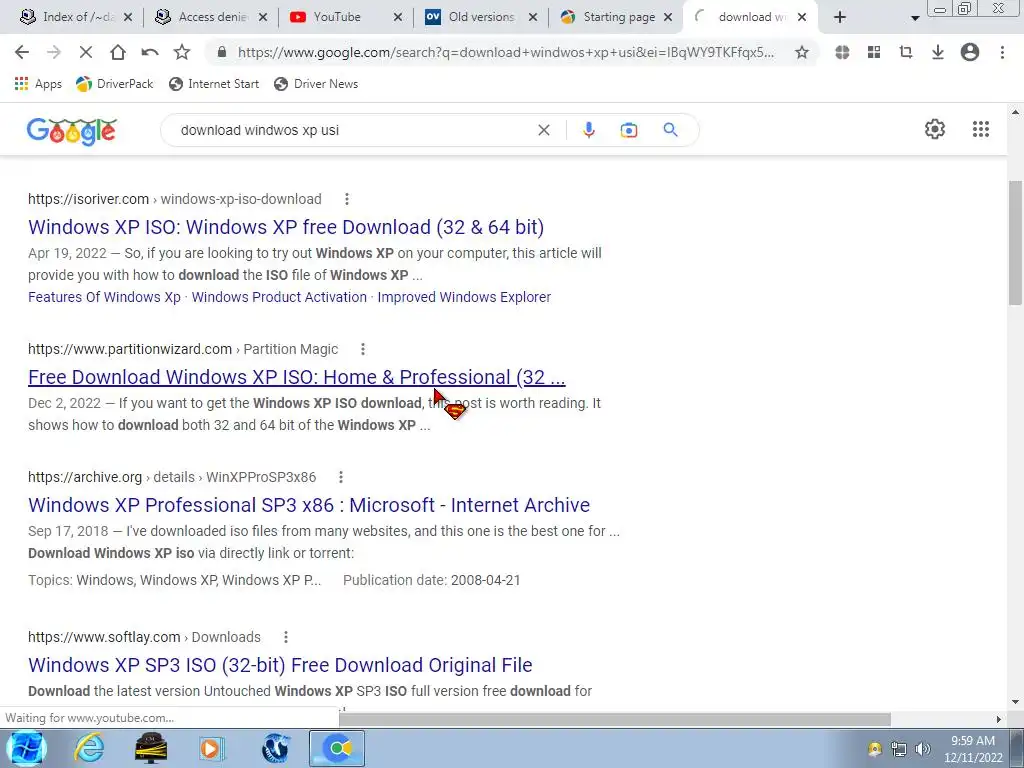Open more options for isoriver result

click(x=347, y=199)
